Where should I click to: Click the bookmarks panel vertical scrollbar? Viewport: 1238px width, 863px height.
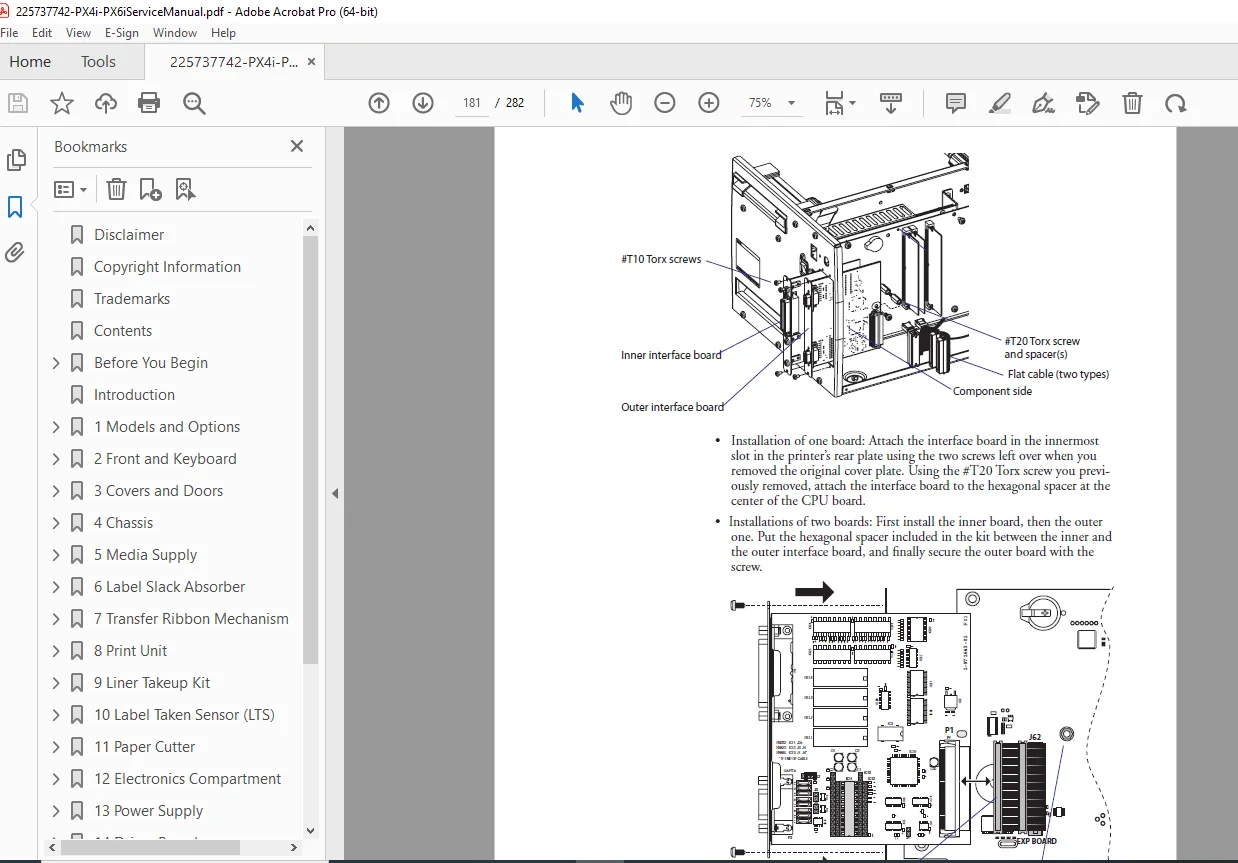[x=310, y=450]
